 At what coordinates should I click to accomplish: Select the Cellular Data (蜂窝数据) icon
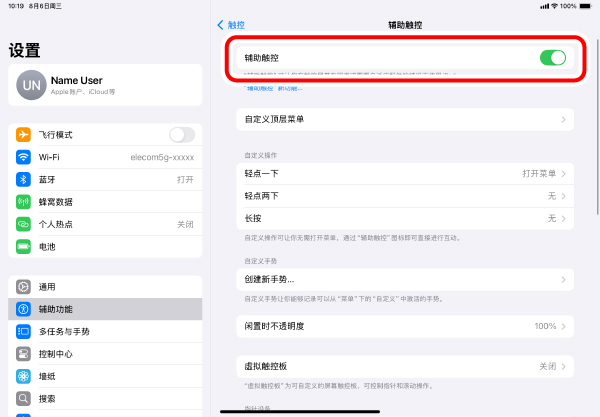point(22,201)
